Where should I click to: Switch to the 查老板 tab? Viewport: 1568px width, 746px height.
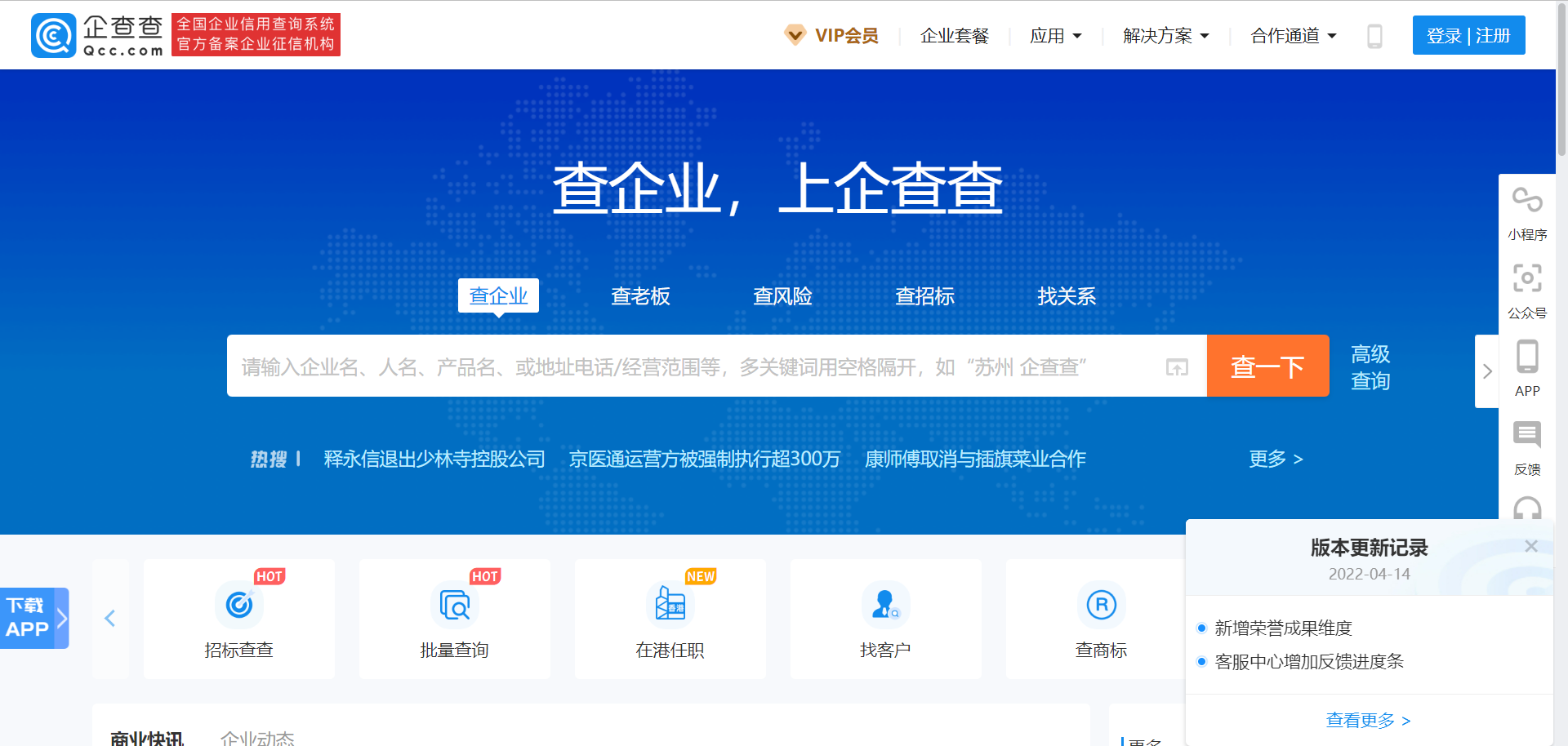coord(640,296)
